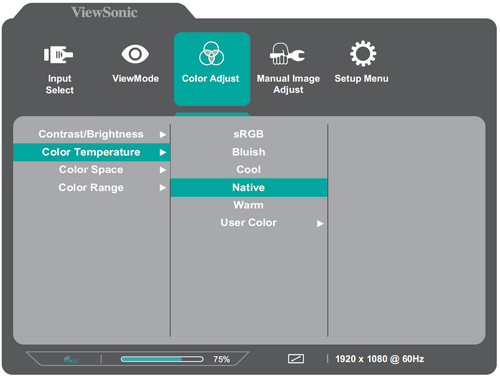Open Manual Image Adjust tools icon

287,54
